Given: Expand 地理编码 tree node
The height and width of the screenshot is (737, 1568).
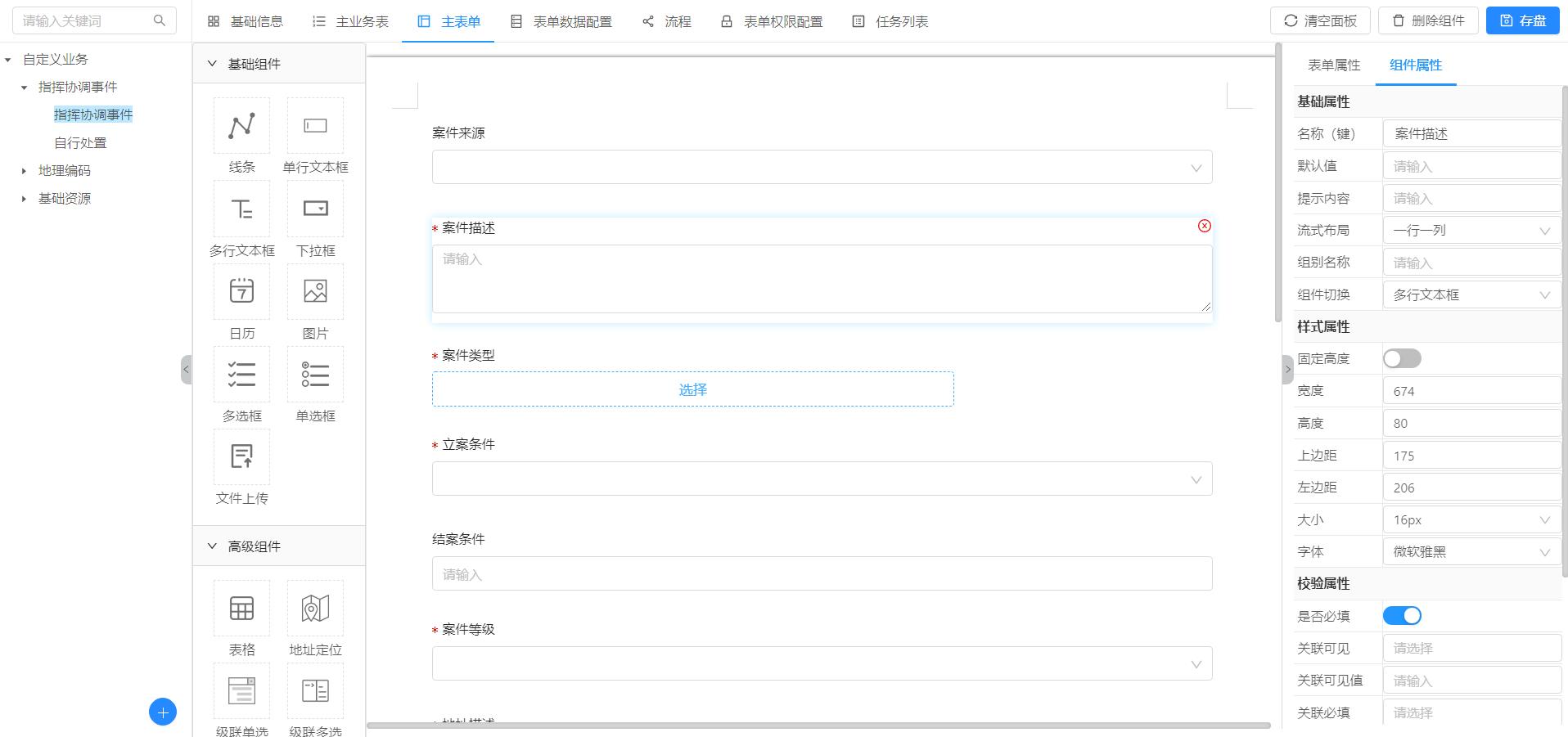Looking at the screenshot, I should pos(24,171).
